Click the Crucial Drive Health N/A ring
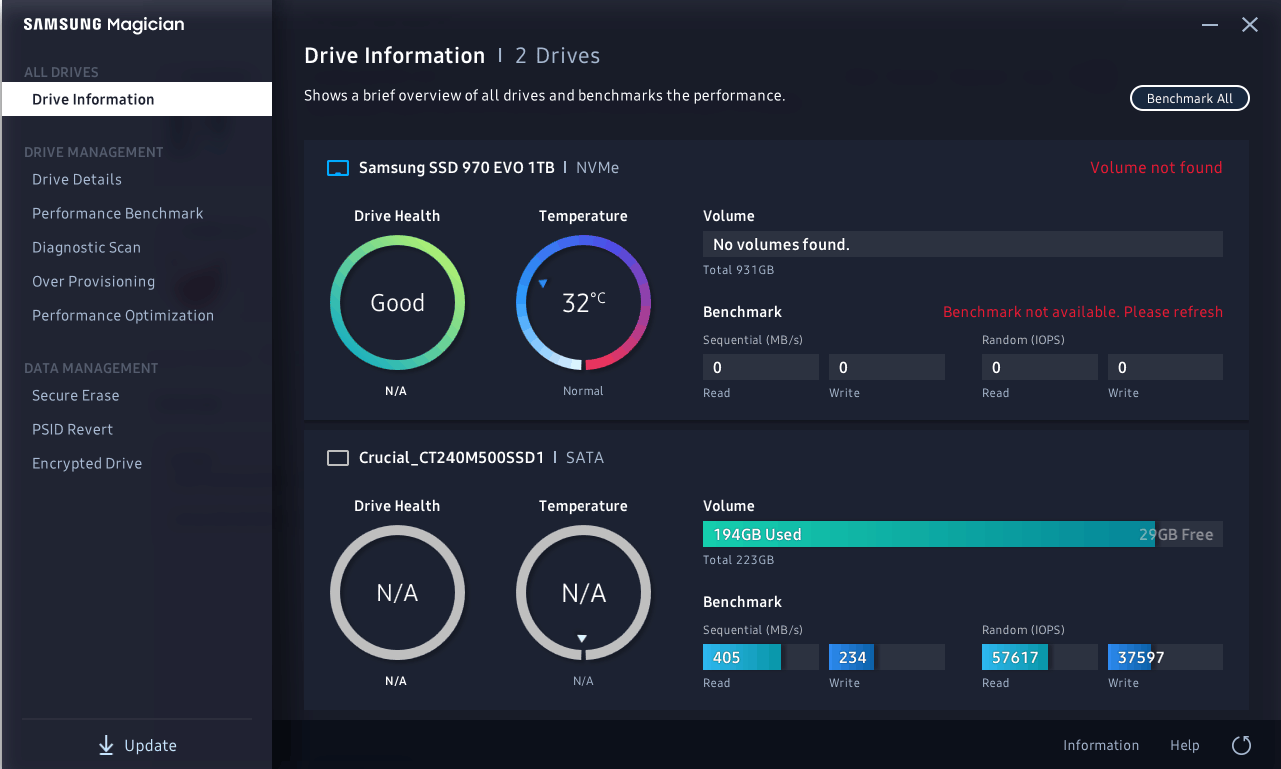The height and width of the screenshot is (769, 1281). [397, 593]
